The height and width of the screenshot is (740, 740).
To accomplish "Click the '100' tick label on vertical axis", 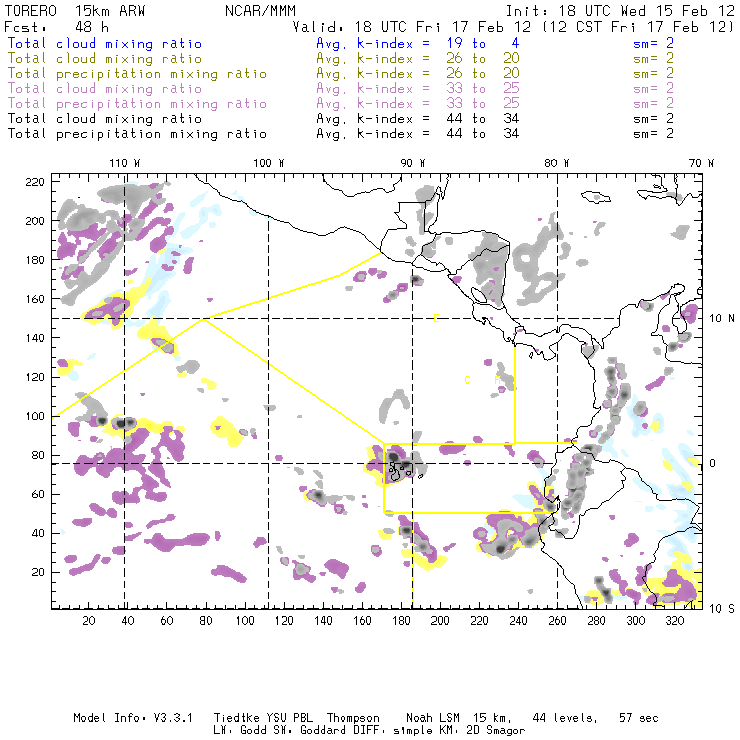I will tap(35, 416).
